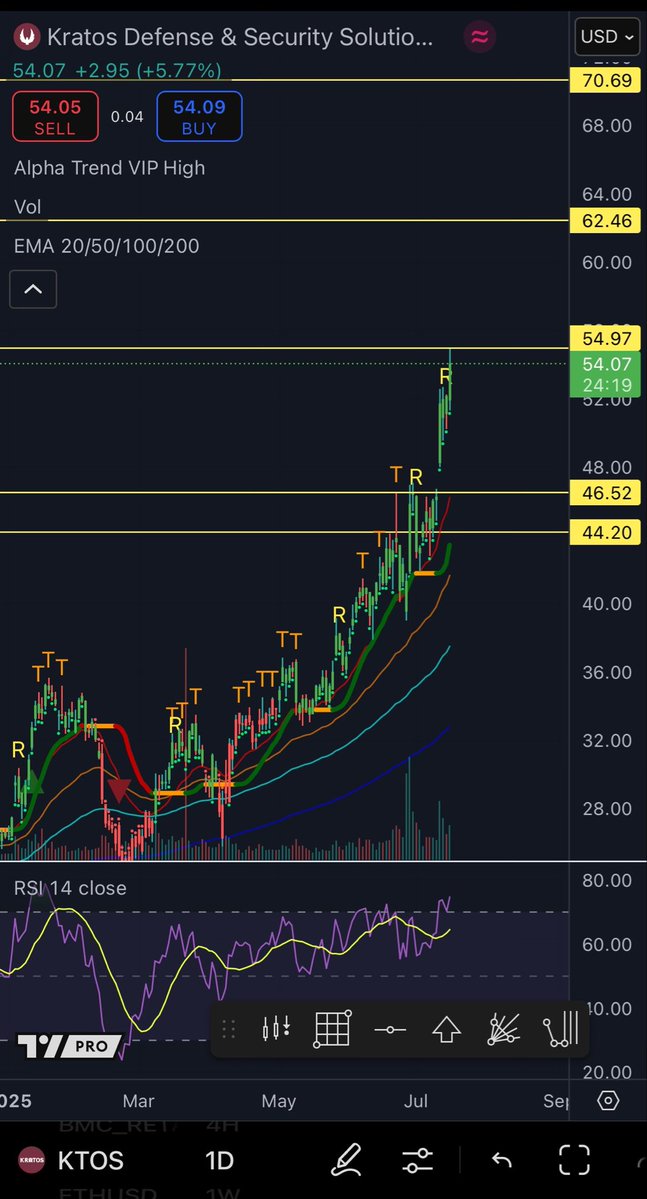Tap the 28.00 price scale label
Viewport: 647px width, 1199px height.
(607, 809)
